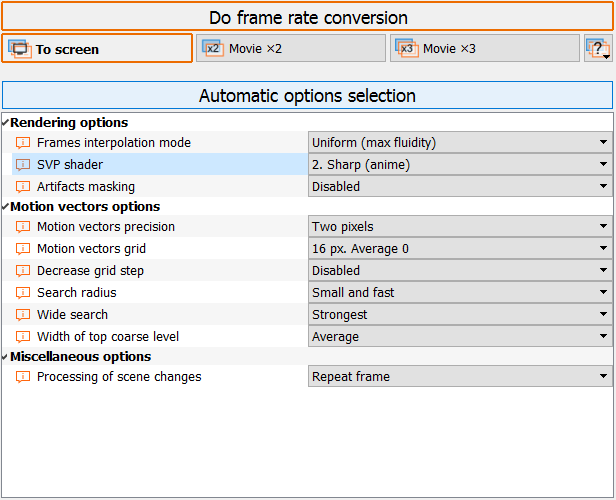The height and width of the screenshot is (500, 616).
Task: Collapse the Miscellaneous options section
Action: click(x=6, y=357)
